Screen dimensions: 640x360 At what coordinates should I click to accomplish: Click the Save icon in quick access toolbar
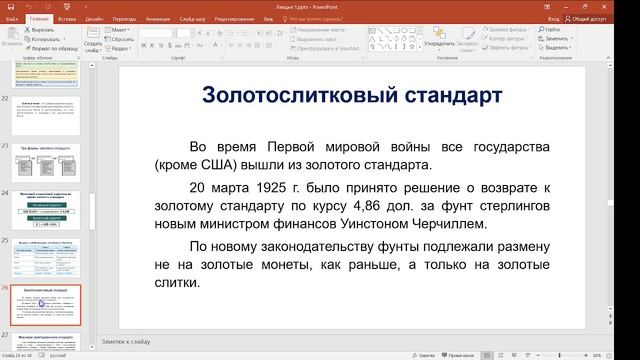coord(11,7)
